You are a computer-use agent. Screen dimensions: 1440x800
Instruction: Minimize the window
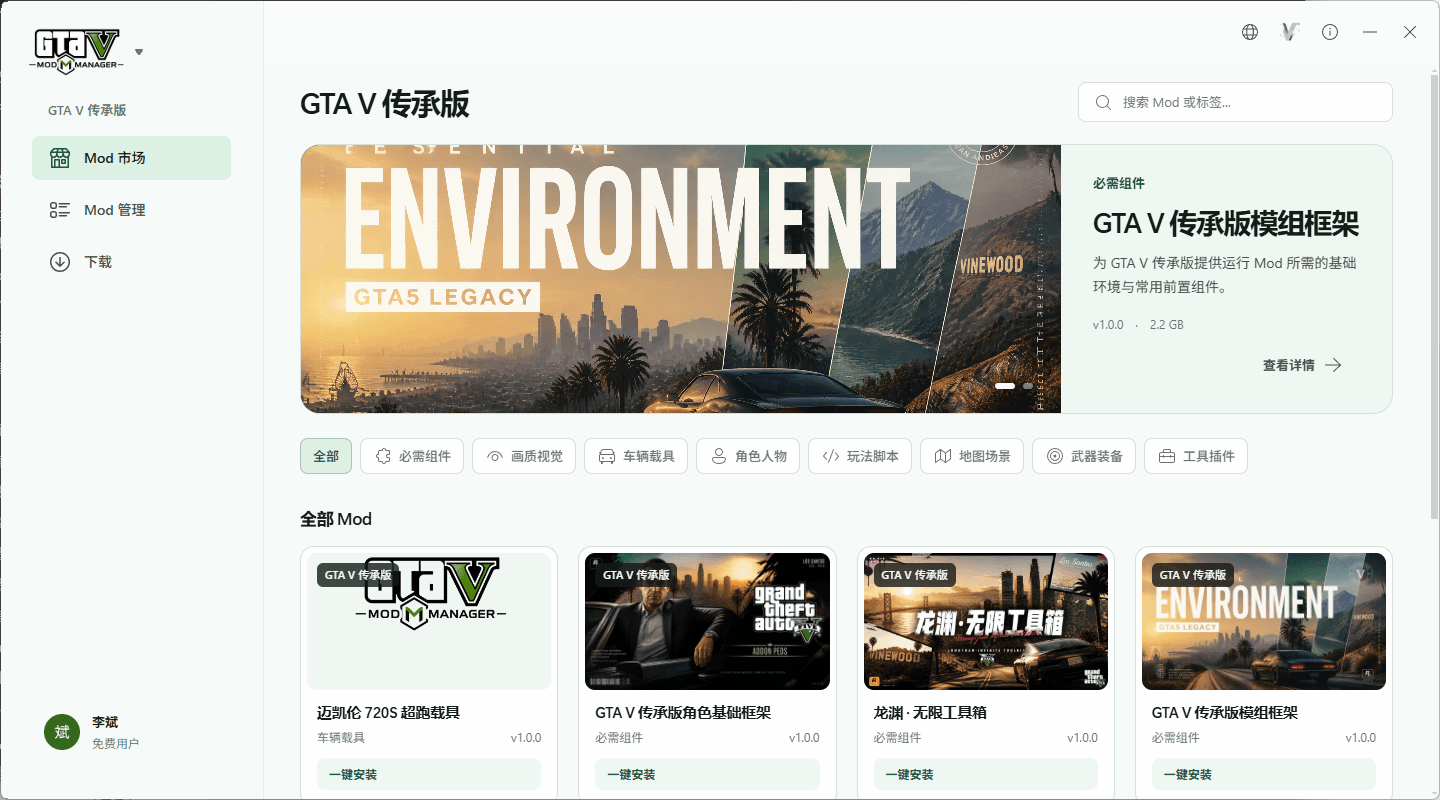tap(1370, 32)
